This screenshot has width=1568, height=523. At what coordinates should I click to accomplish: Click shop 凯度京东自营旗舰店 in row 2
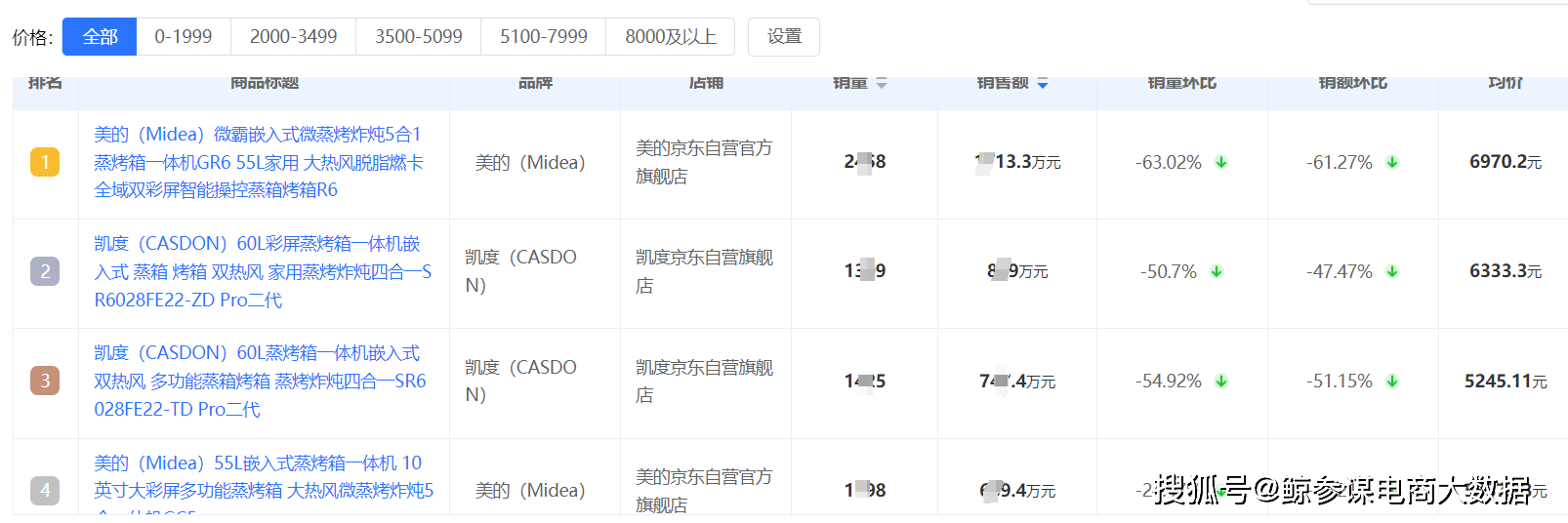pyautogui.click(x=704, y=271)
